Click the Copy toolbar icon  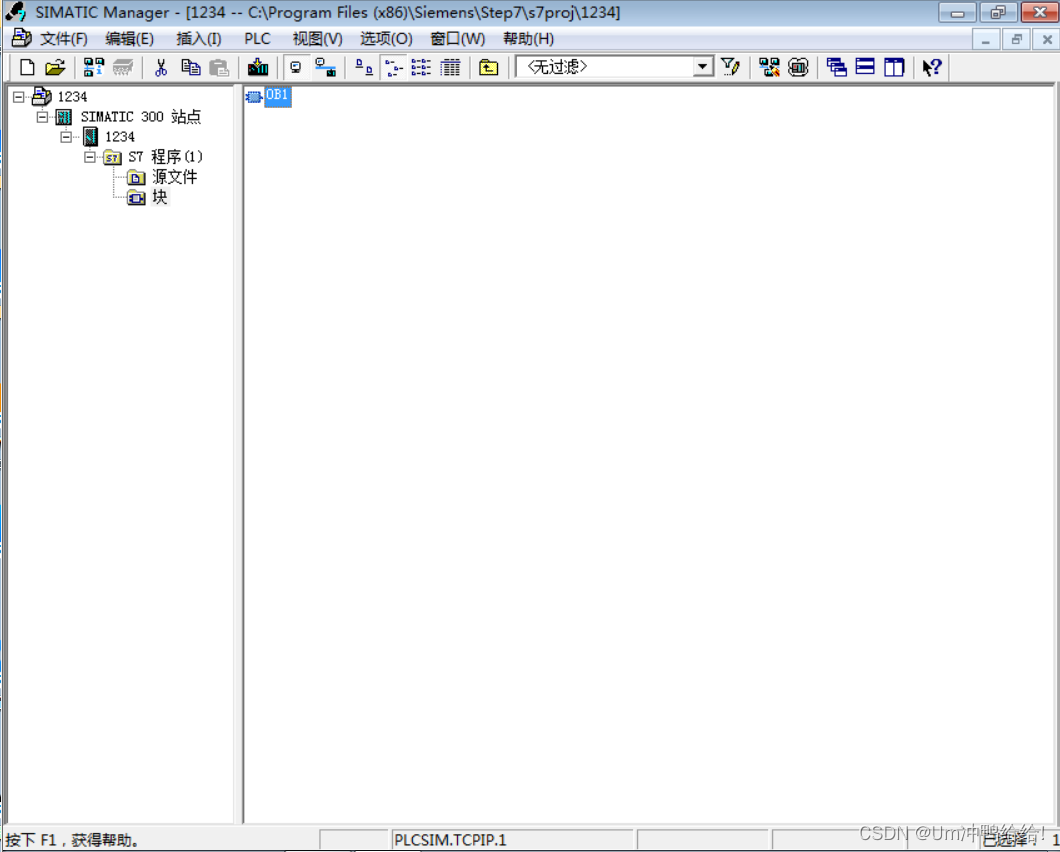click(x=191, y=67)
